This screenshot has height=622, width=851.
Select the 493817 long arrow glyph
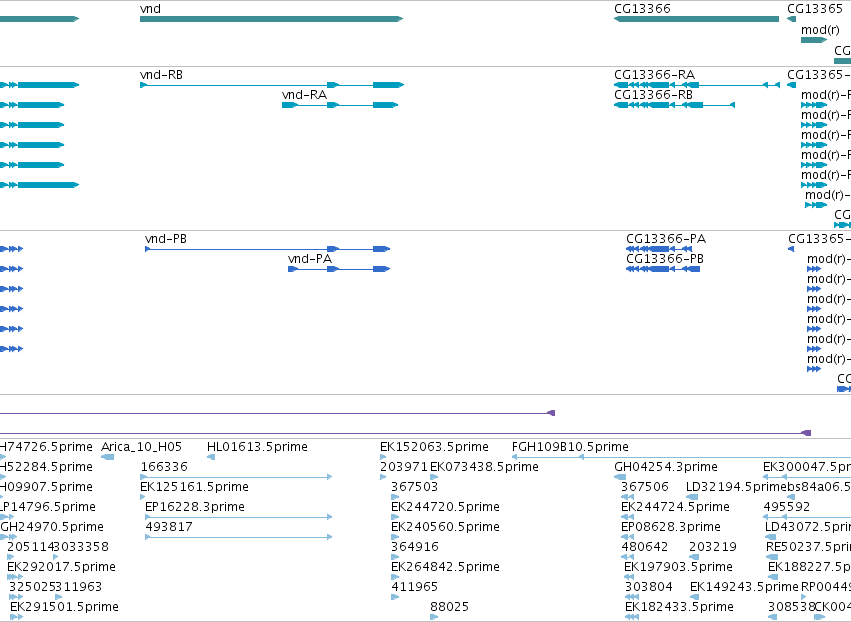point(239,537)
